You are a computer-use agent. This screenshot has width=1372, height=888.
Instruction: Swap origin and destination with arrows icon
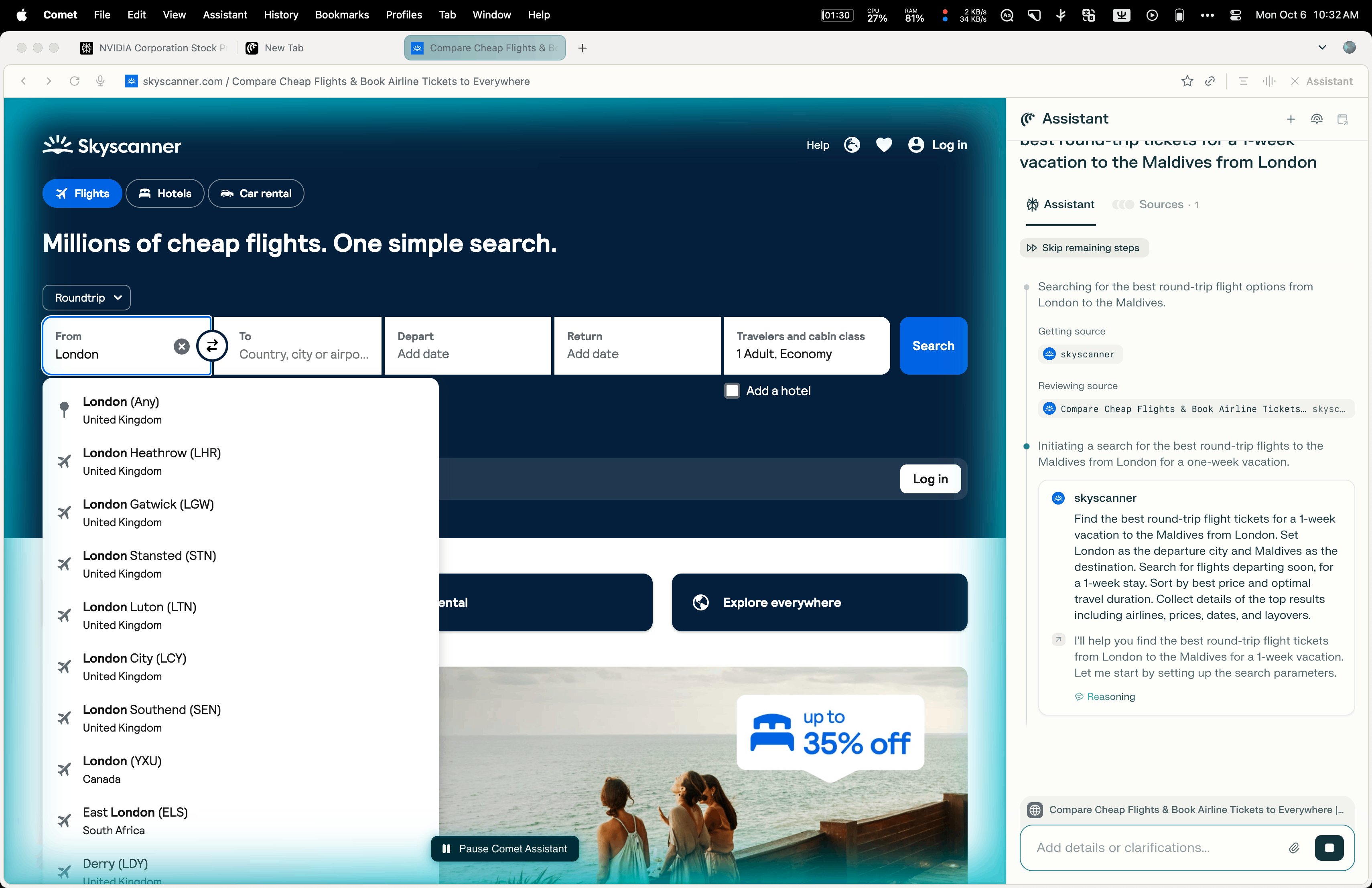(212, 346)
